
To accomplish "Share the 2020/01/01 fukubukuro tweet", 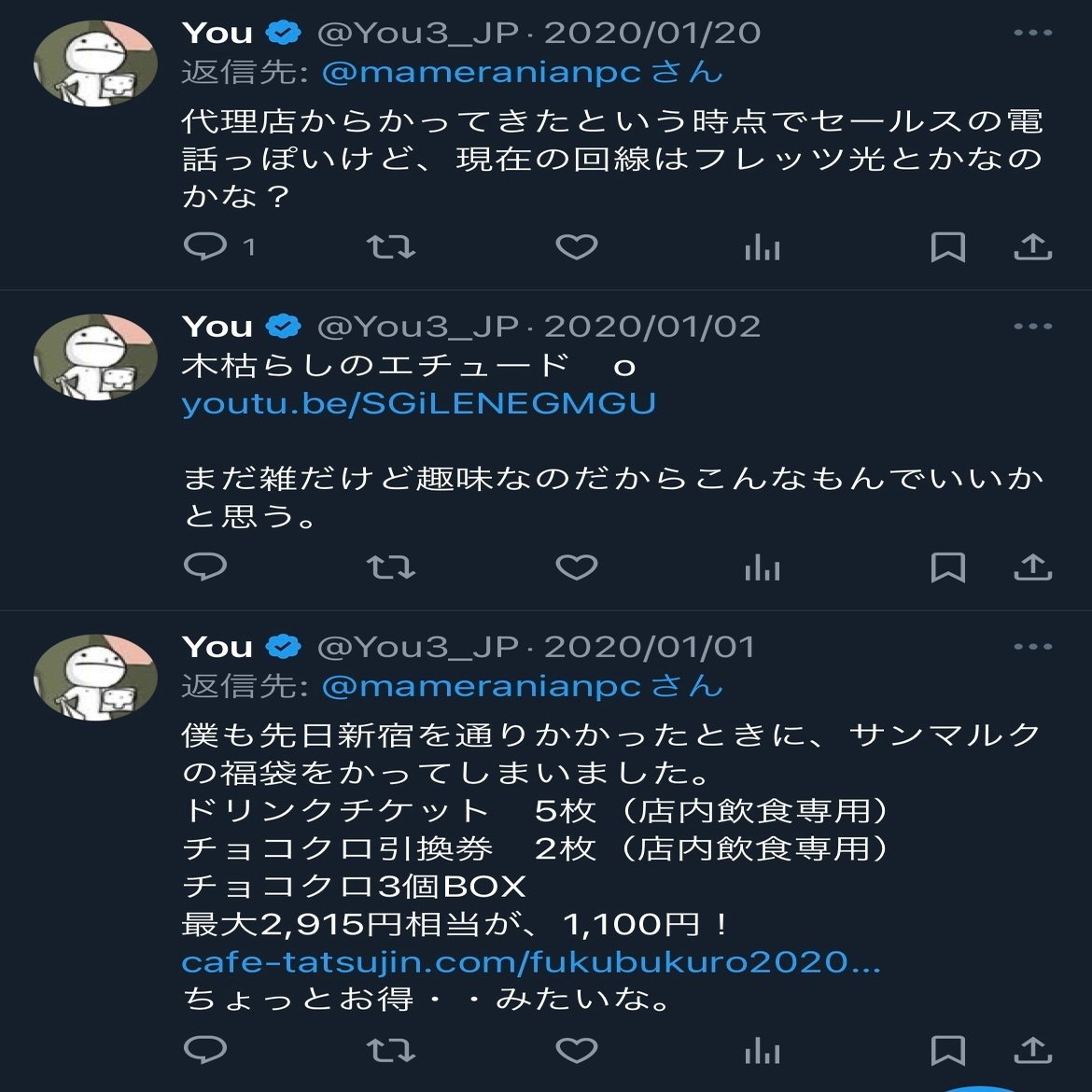I will coord(1032,1050).
